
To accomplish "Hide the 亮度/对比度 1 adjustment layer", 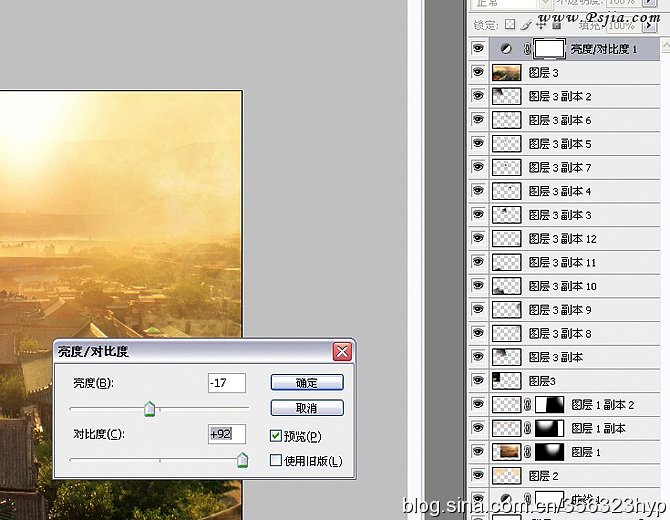I will click(x=478, y=48).
